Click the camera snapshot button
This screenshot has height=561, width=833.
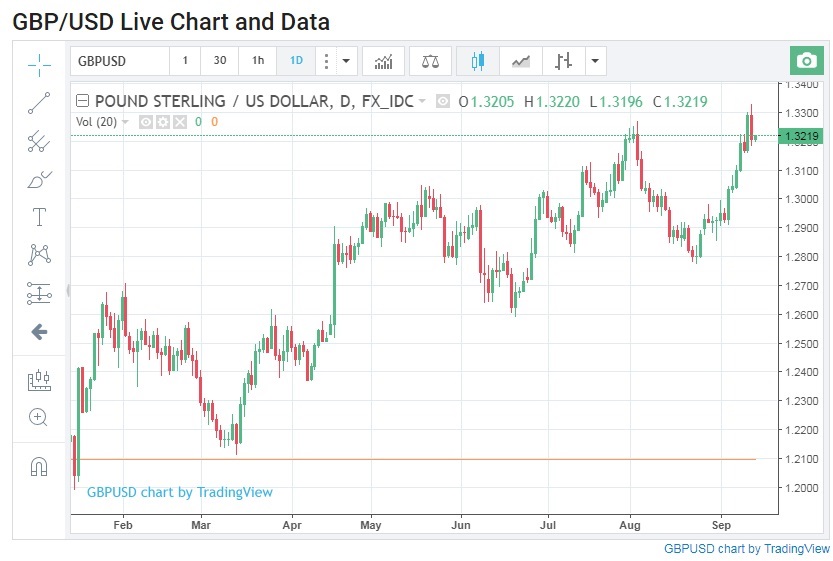(806, 61)
